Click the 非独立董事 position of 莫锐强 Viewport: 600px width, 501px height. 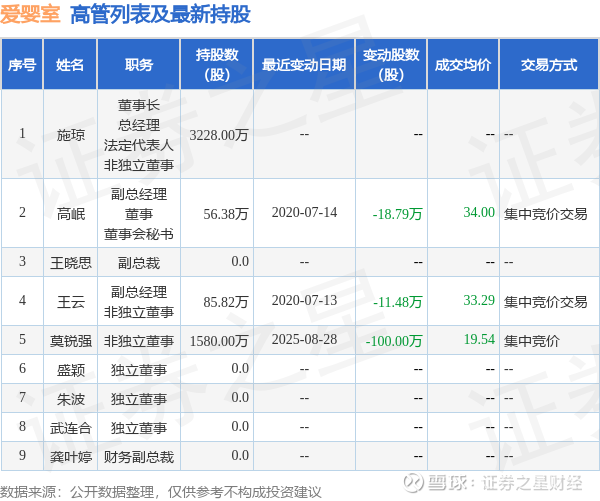coord(139,341)
